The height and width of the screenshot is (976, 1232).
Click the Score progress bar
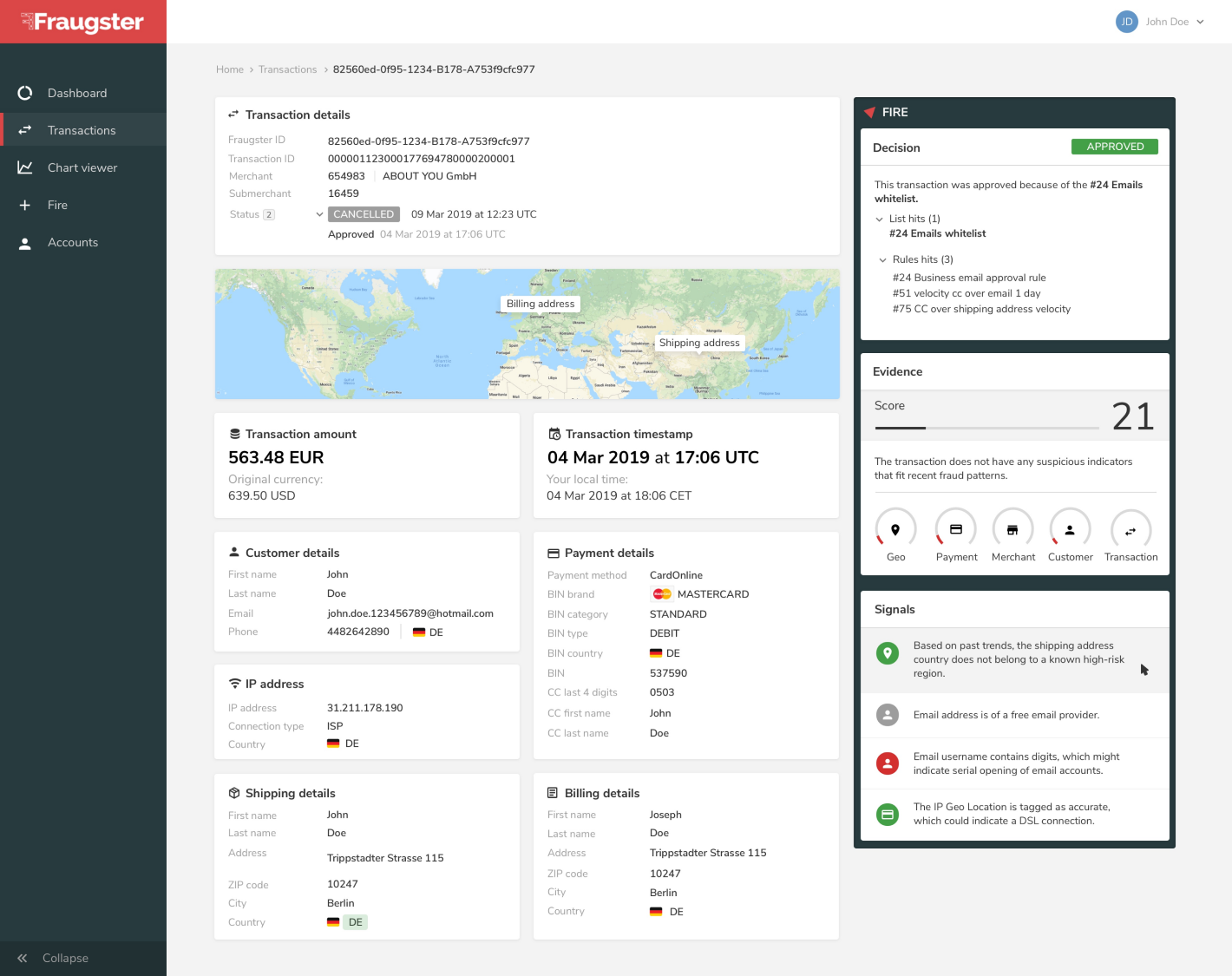tap(986, 428)
